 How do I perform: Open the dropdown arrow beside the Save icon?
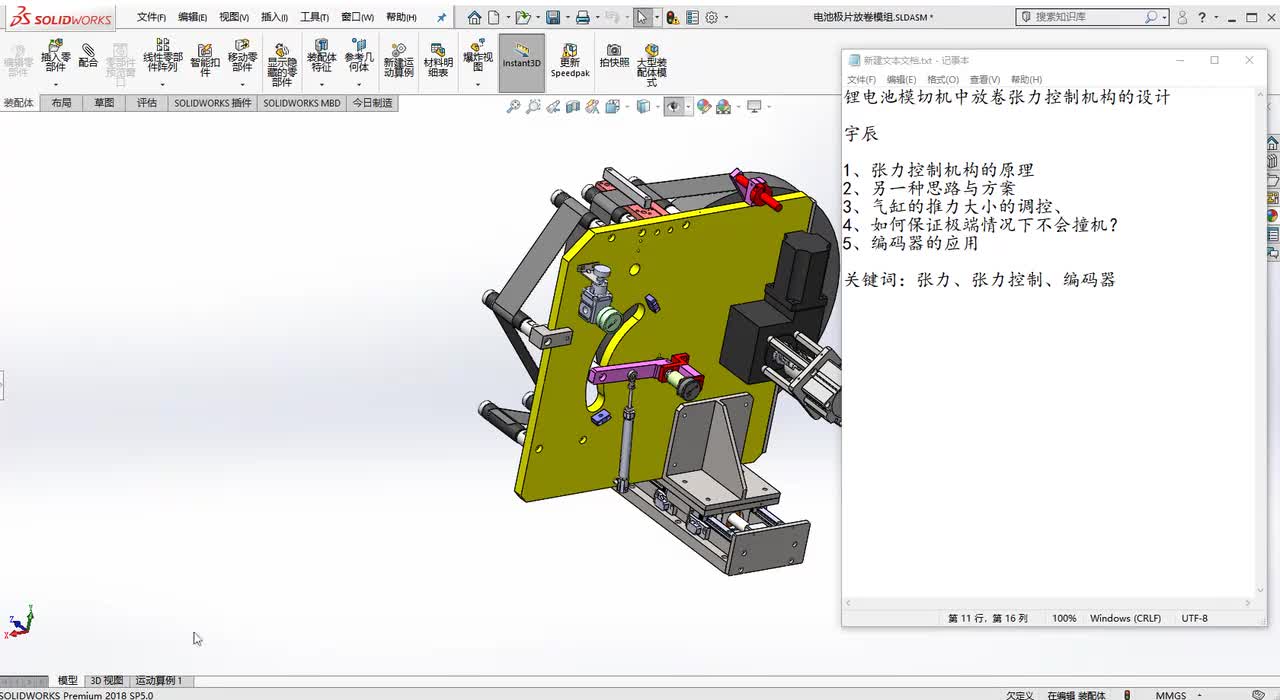(x=567, y=18)
